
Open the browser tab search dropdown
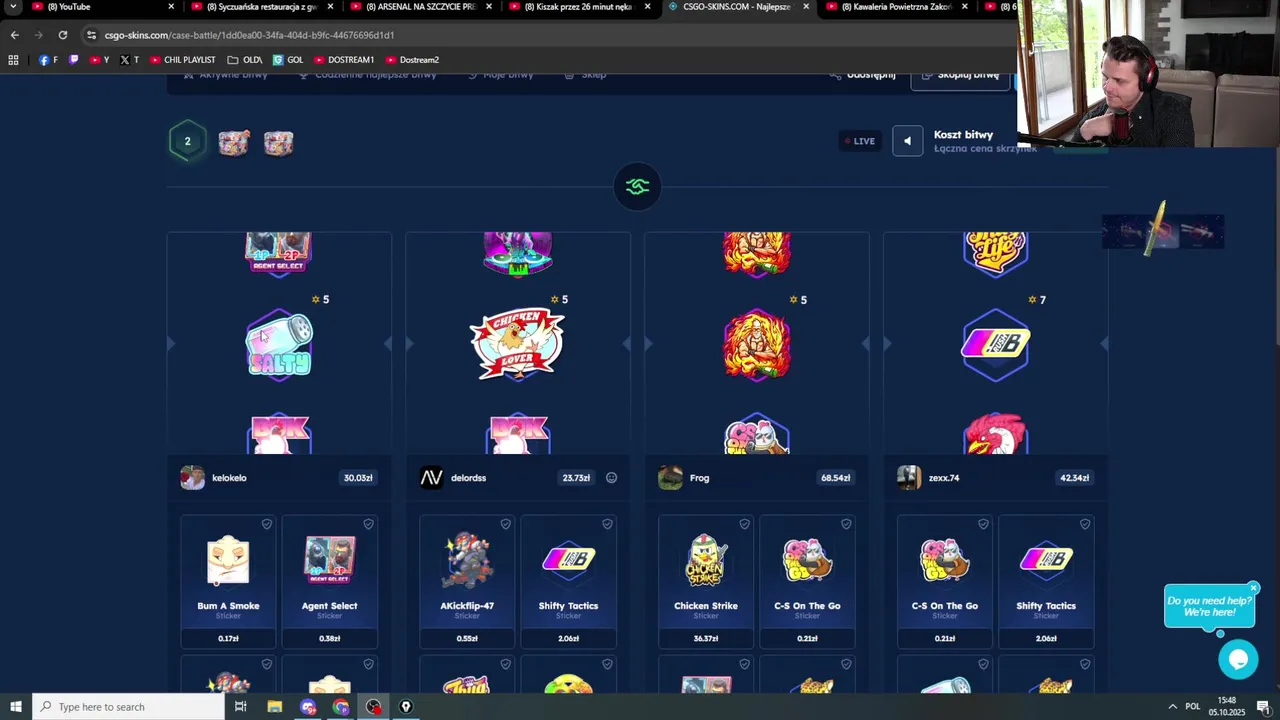(x=12, y=7)
